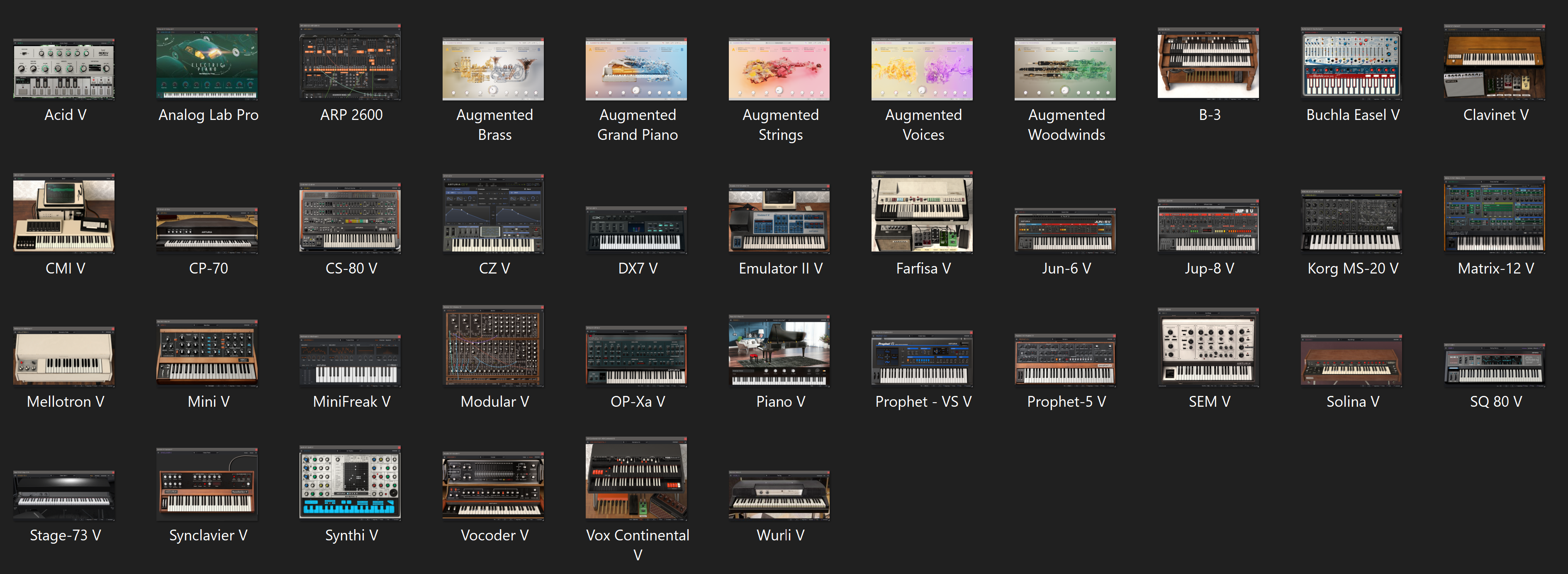Select the Matrix-12 V thumbnail
The image size is (1568, 574).
click(1494, 215)
